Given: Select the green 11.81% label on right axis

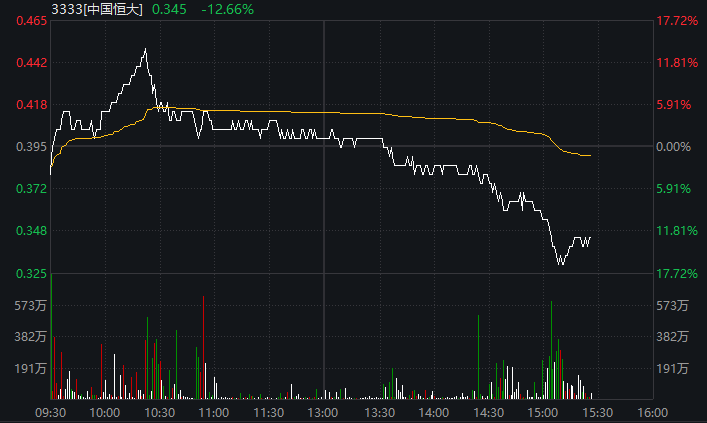Looking at the screenshot, I should pos(677,231).
